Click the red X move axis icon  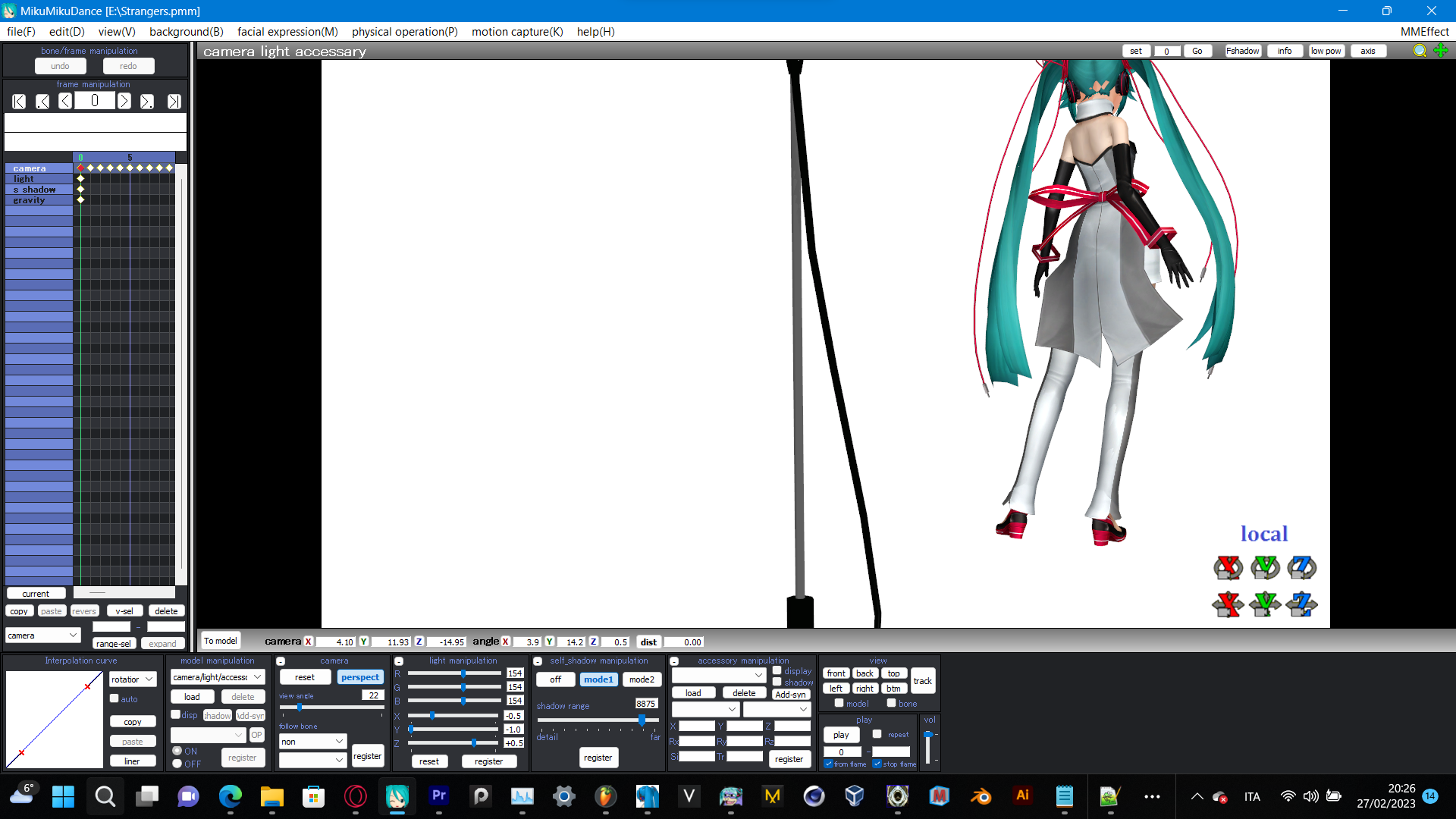[1228, 604]
